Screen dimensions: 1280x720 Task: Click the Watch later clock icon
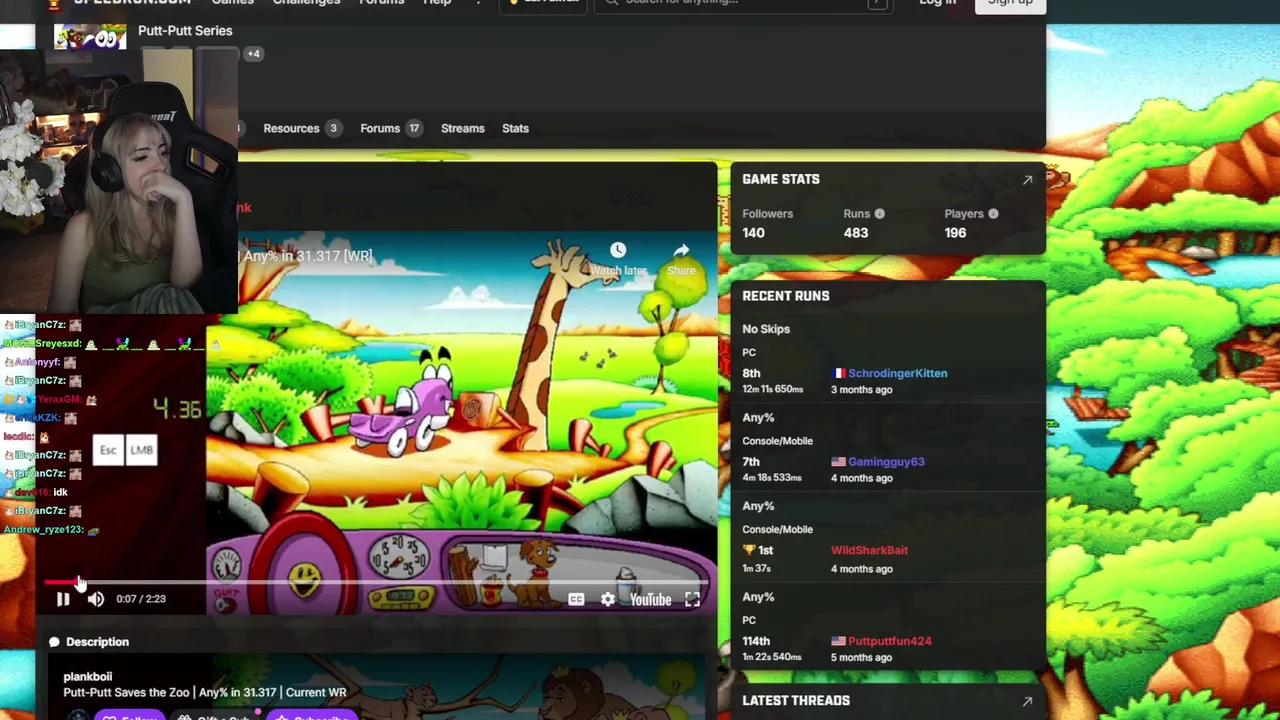click(x=618, y=250)
